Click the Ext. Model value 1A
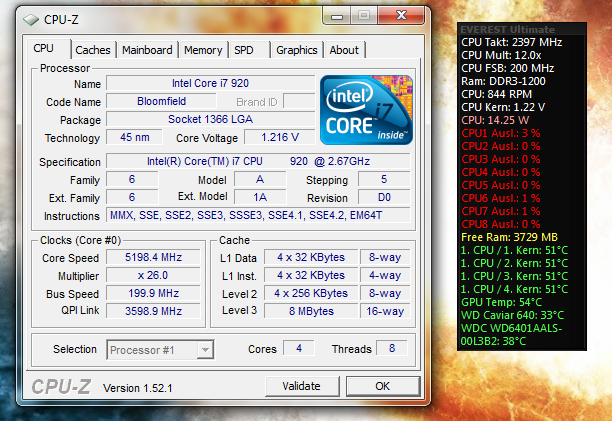The width and height of the screenshot is (612, 421). [260, 197]
